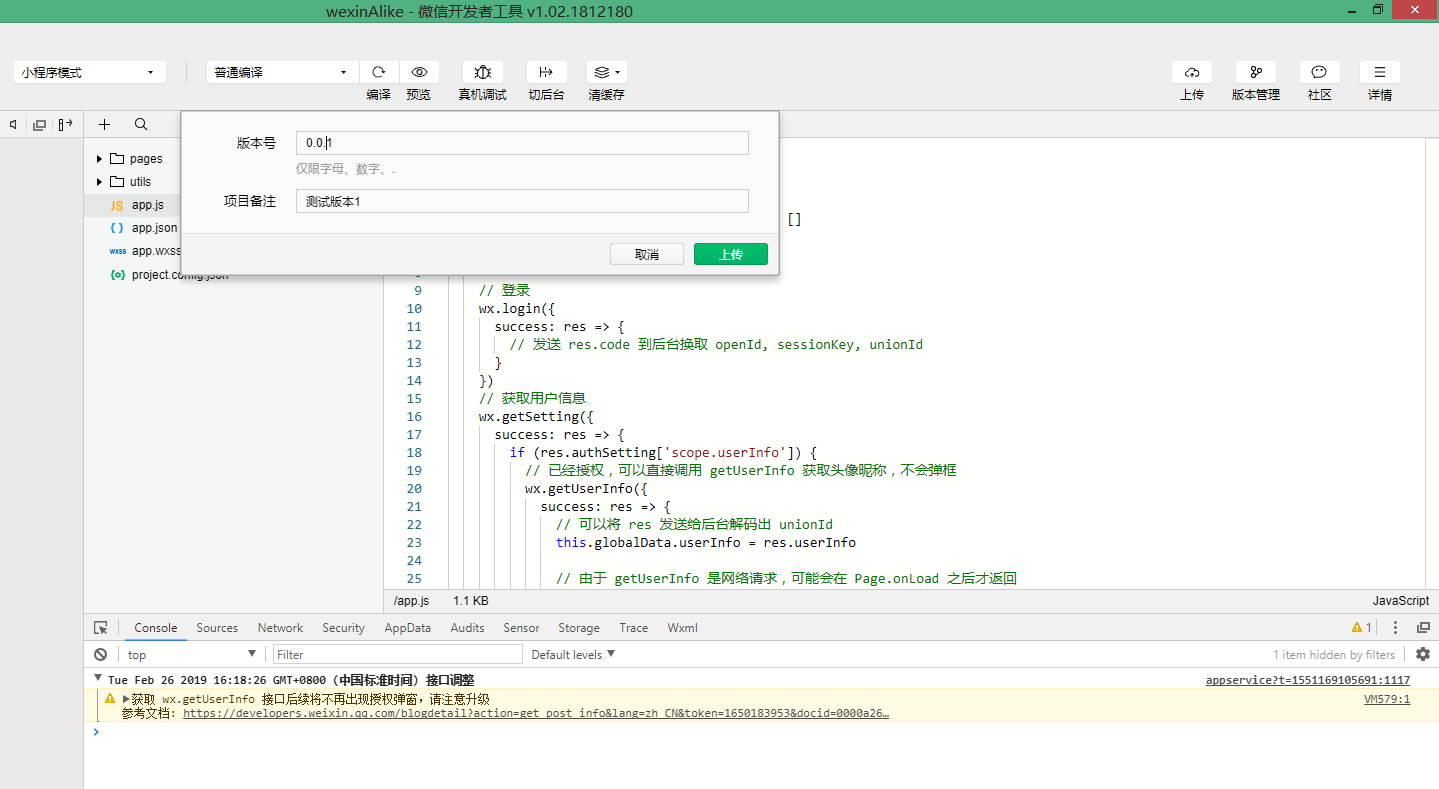1439x789 pixels.
Task: Open 预览 eye preview icon
Action: tap(419, 72)
